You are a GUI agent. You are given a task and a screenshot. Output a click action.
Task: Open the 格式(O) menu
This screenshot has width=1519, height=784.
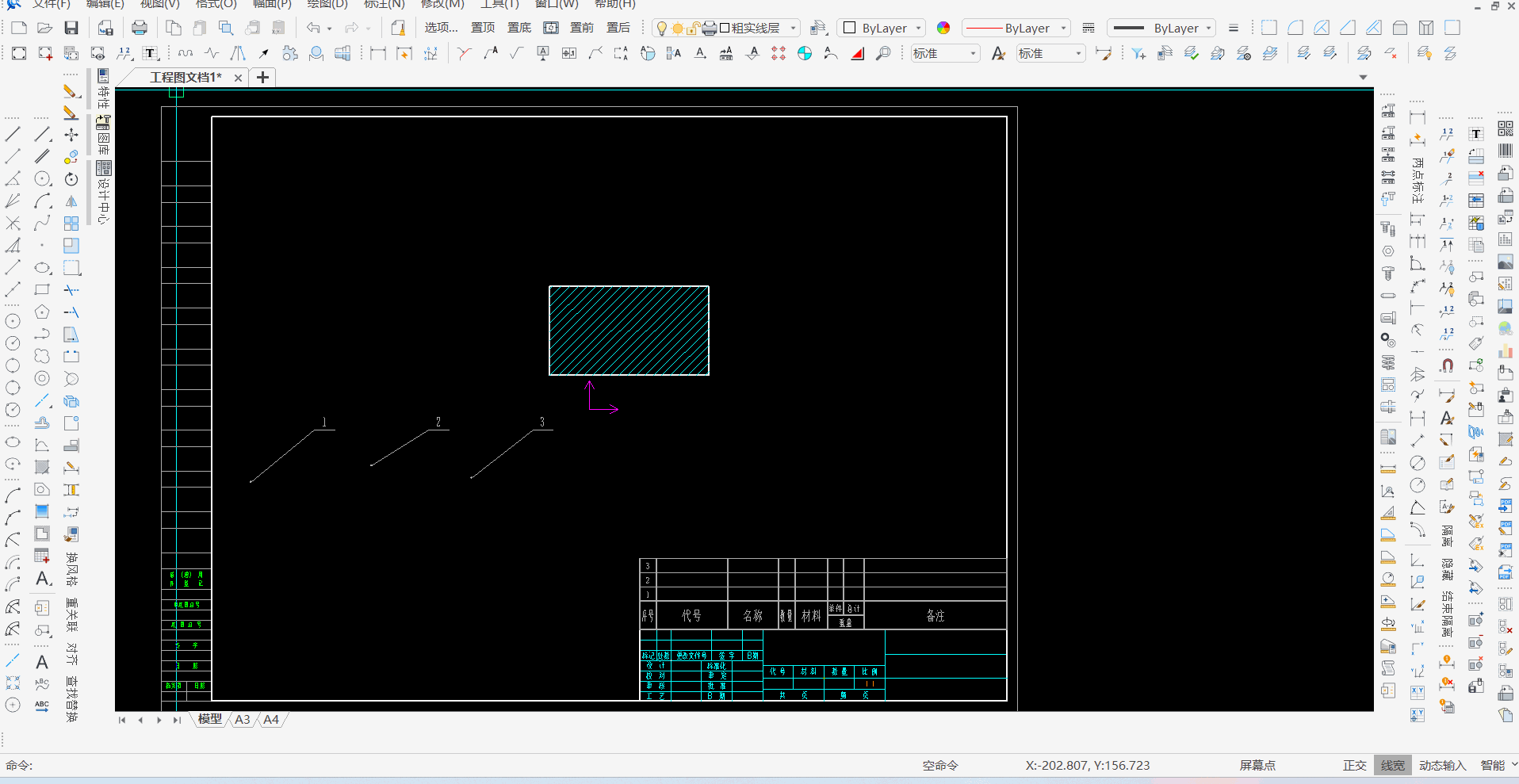[216, 4]
